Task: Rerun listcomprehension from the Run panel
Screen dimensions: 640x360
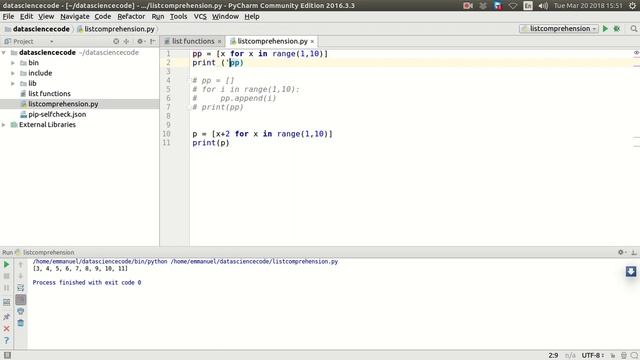Action: click(x=7, y=265)
